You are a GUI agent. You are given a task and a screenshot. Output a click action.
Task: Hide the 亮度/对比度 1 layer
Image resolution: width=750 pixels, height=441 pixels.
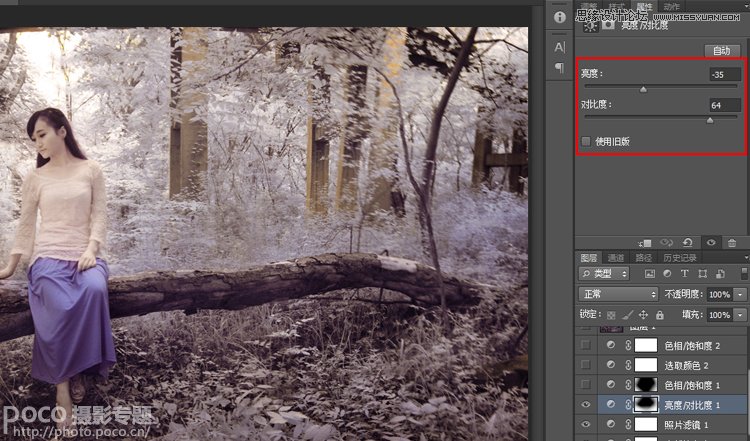pyautogui.click(x=586, y=404)
